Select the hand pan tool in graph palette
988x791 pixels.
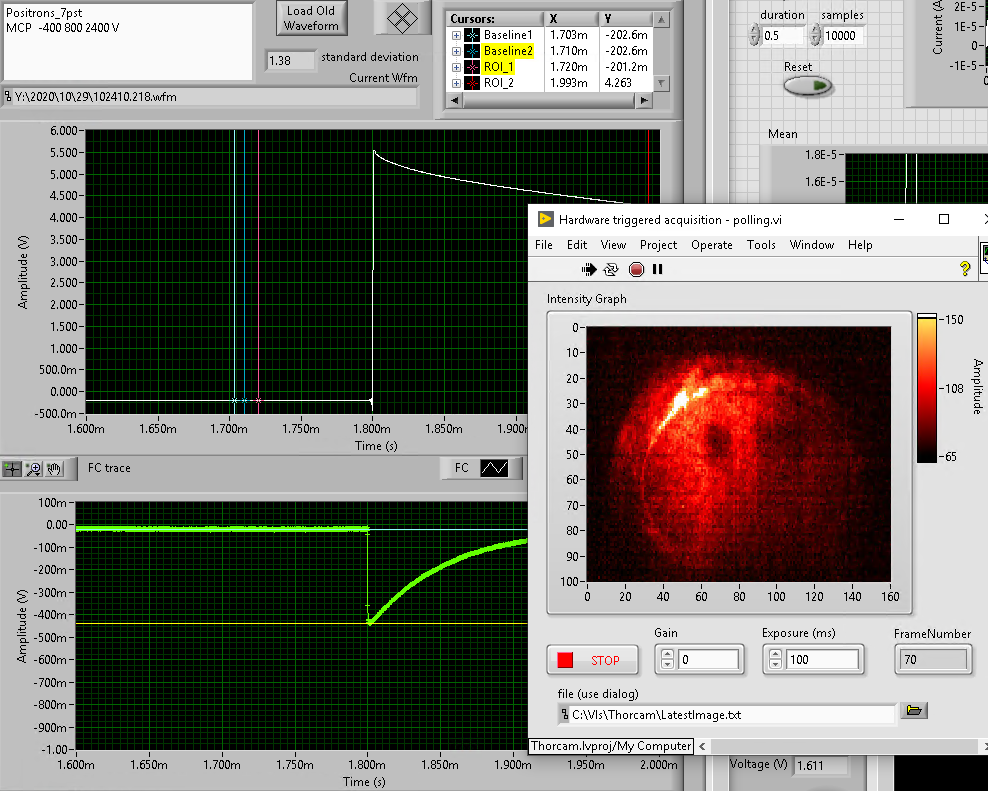[x=54, y=468]
